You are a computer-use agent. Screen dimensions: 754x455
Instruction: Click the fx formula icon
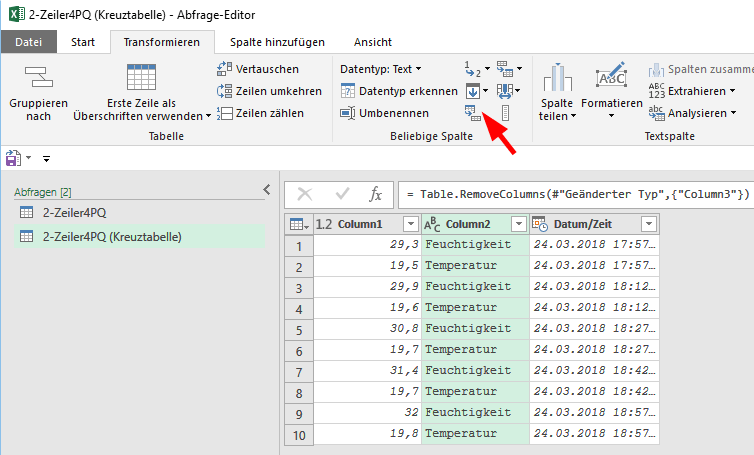[x=375, y=194]
